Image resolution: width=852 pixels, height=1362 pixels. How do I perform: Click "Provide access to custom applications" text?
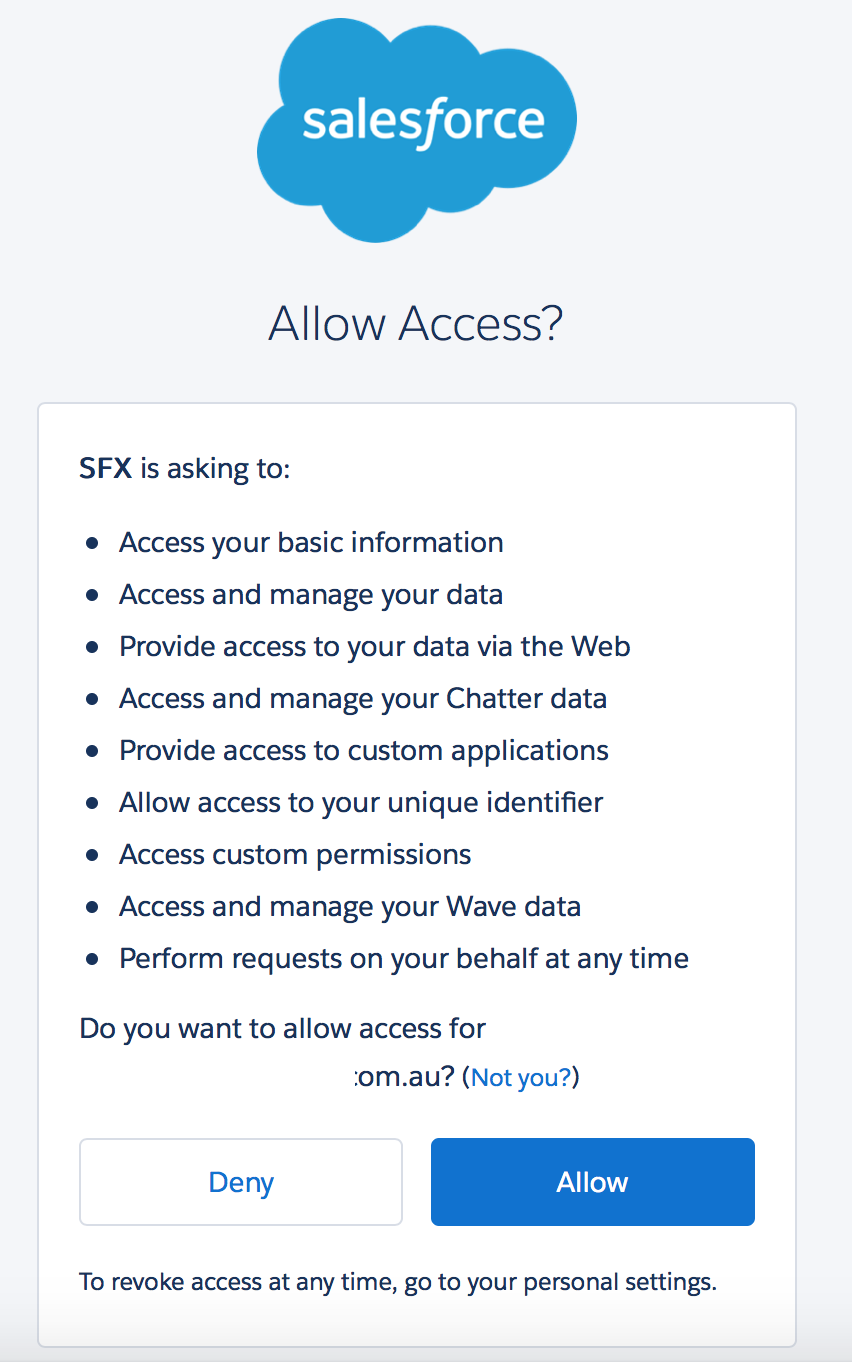pos(364,750)
